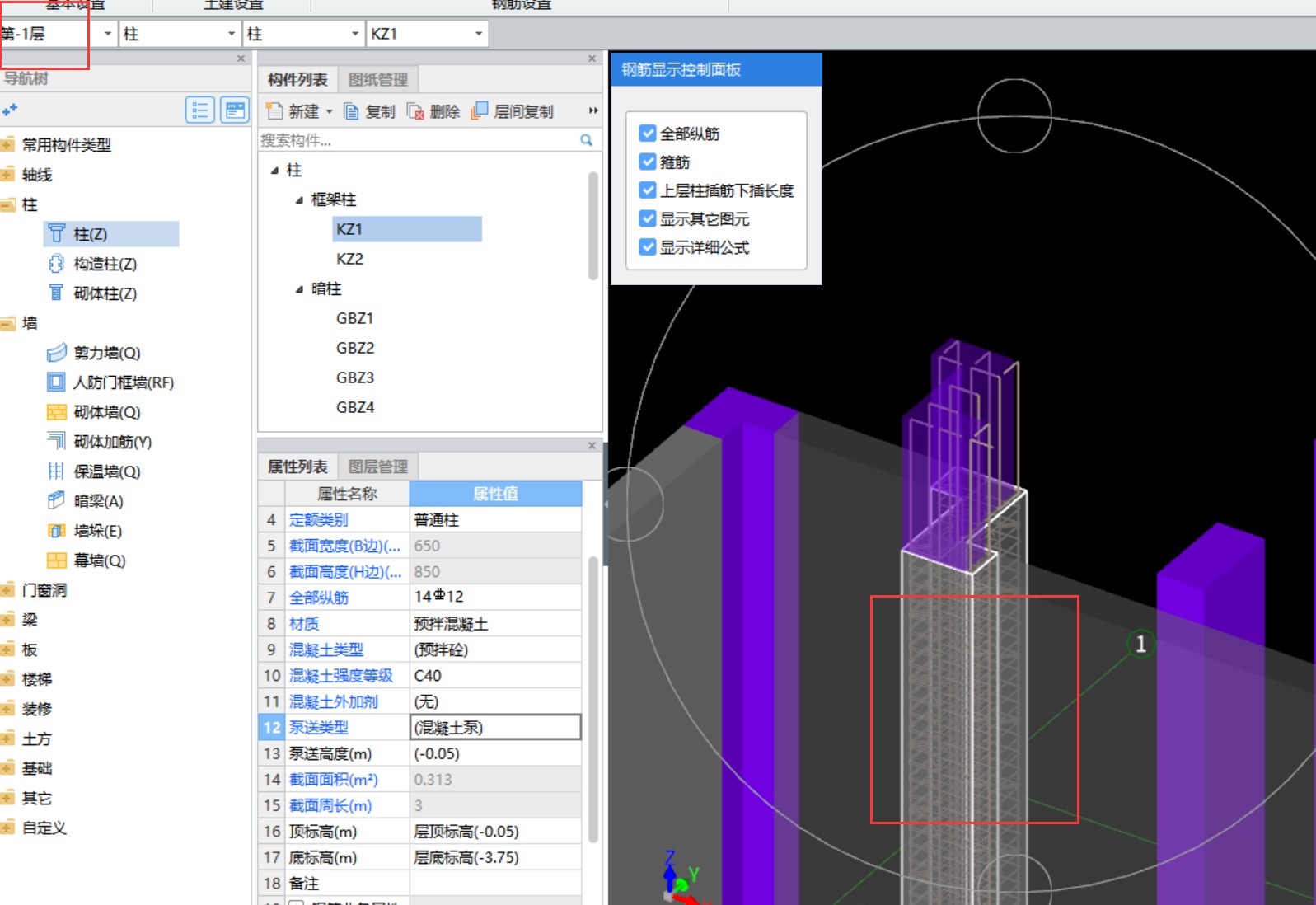Image resolution: width=1316 pixels, height=905 pixels.
Task: Click the properties list vertical scrollbar
Action: tap(592, 700)
